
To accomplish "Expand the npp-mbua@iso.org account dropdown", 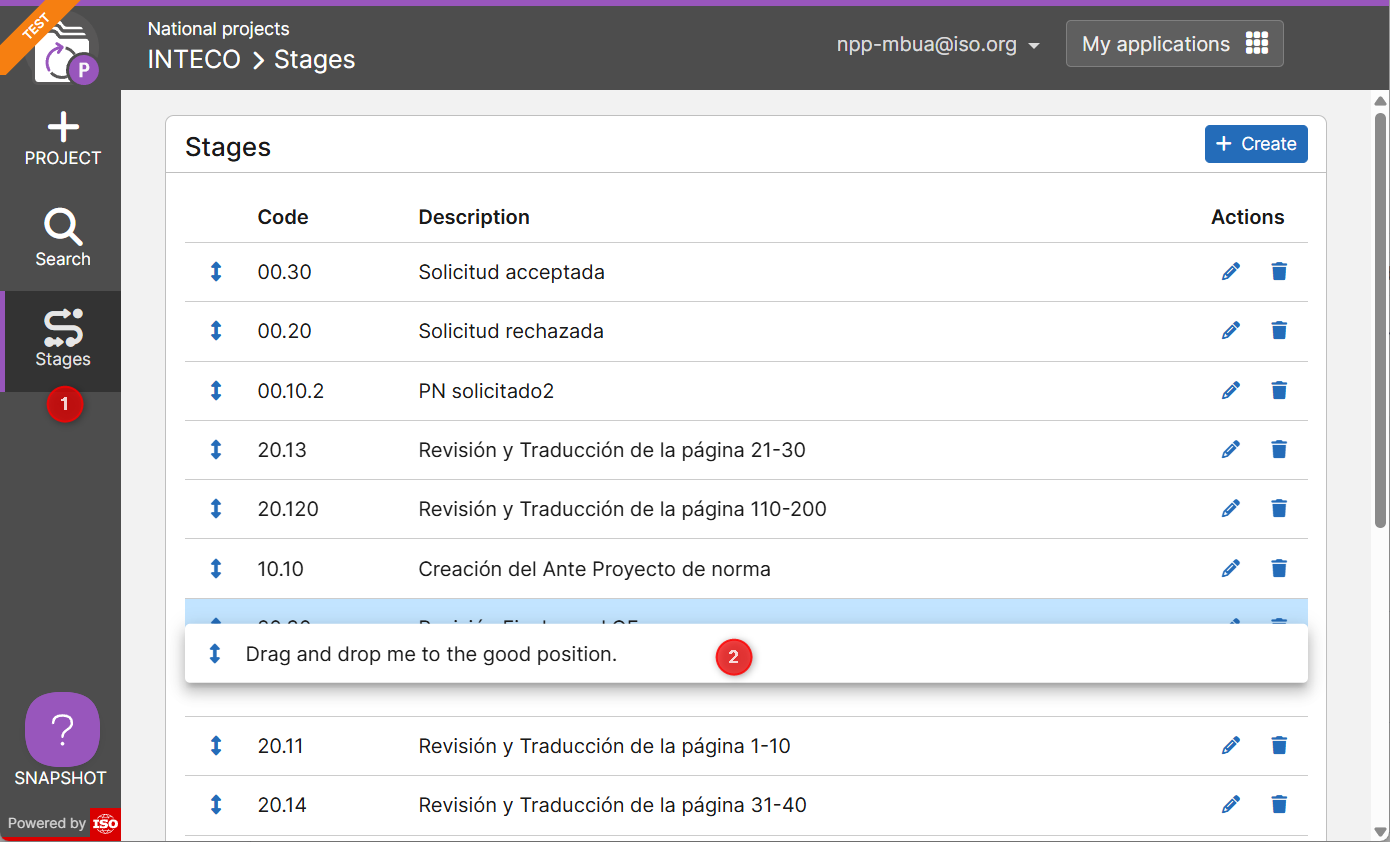I will [938, 45].
